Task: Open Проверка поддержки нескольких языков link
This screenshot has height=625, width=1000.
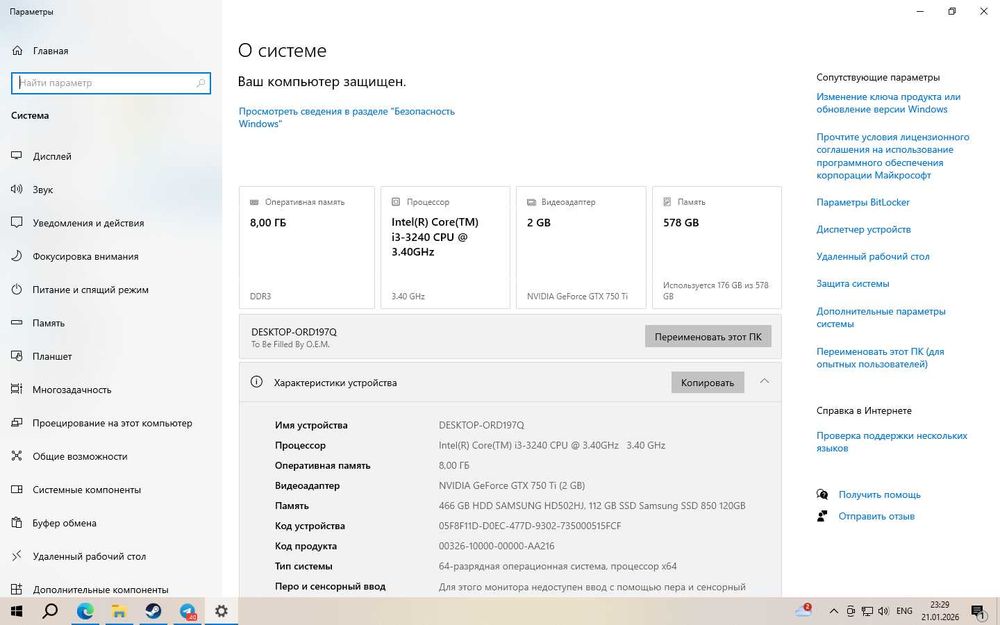Action: tap(892, 442)
